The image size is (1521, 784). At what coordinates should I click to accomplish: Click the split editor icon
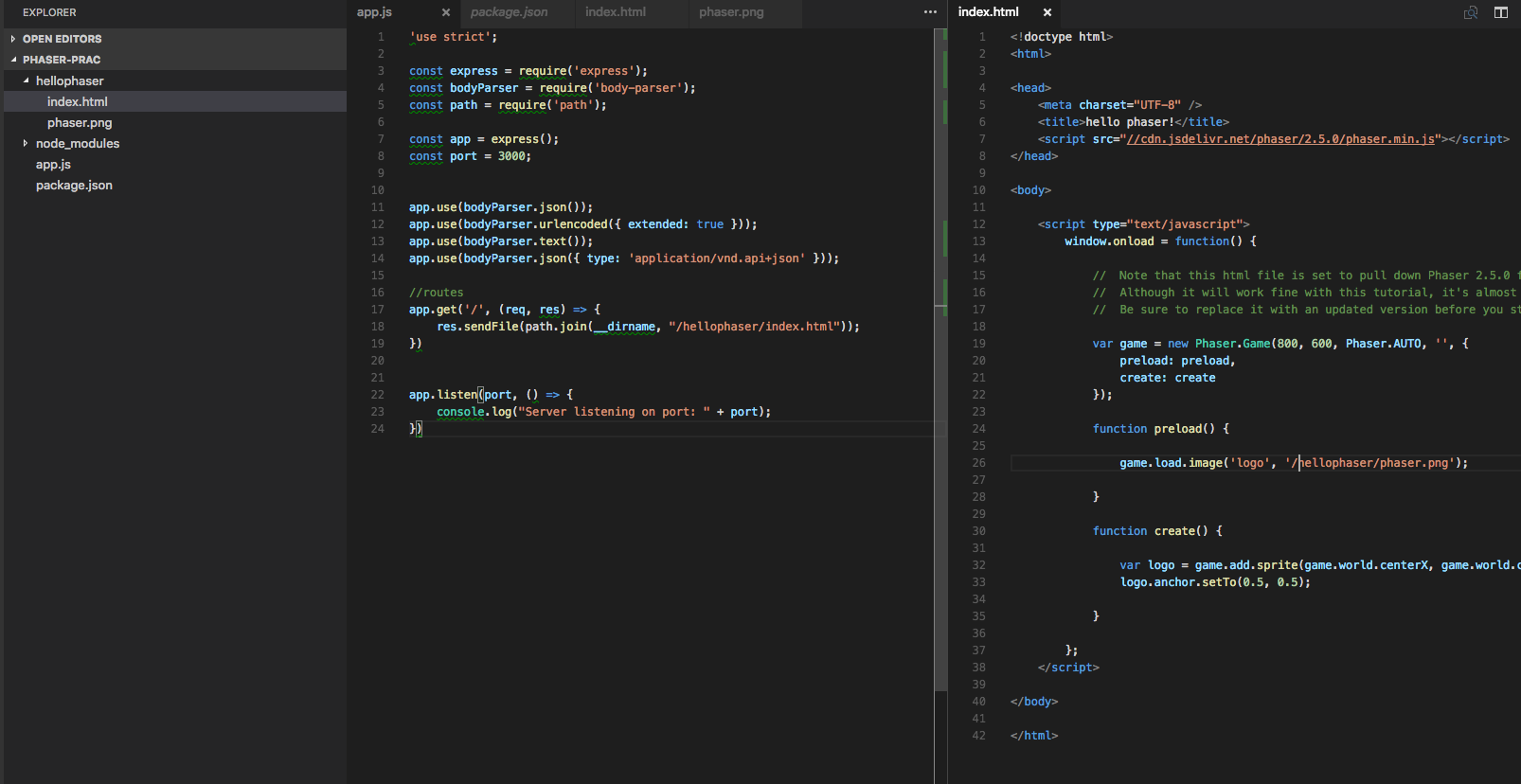point(1501,12)
